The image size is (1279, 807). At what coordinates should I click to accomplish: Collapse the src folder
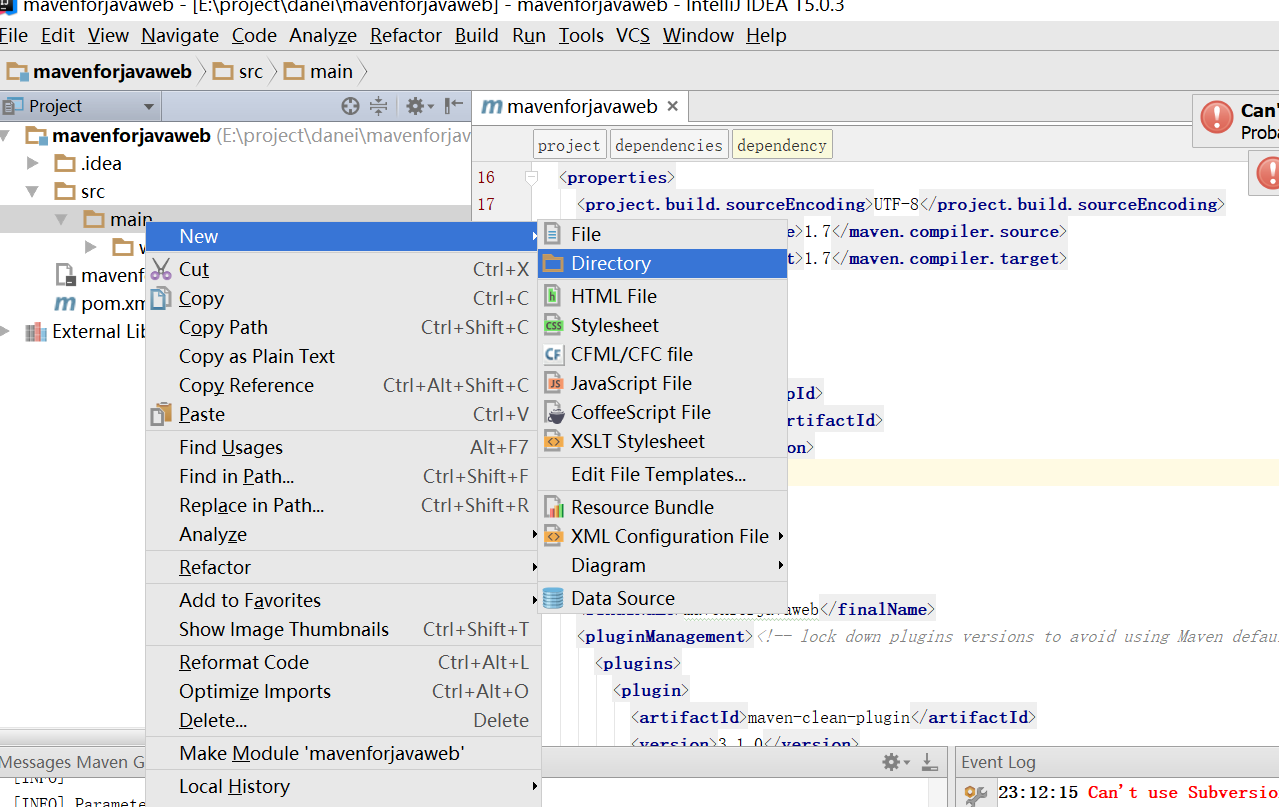click(x=33, y=191)
